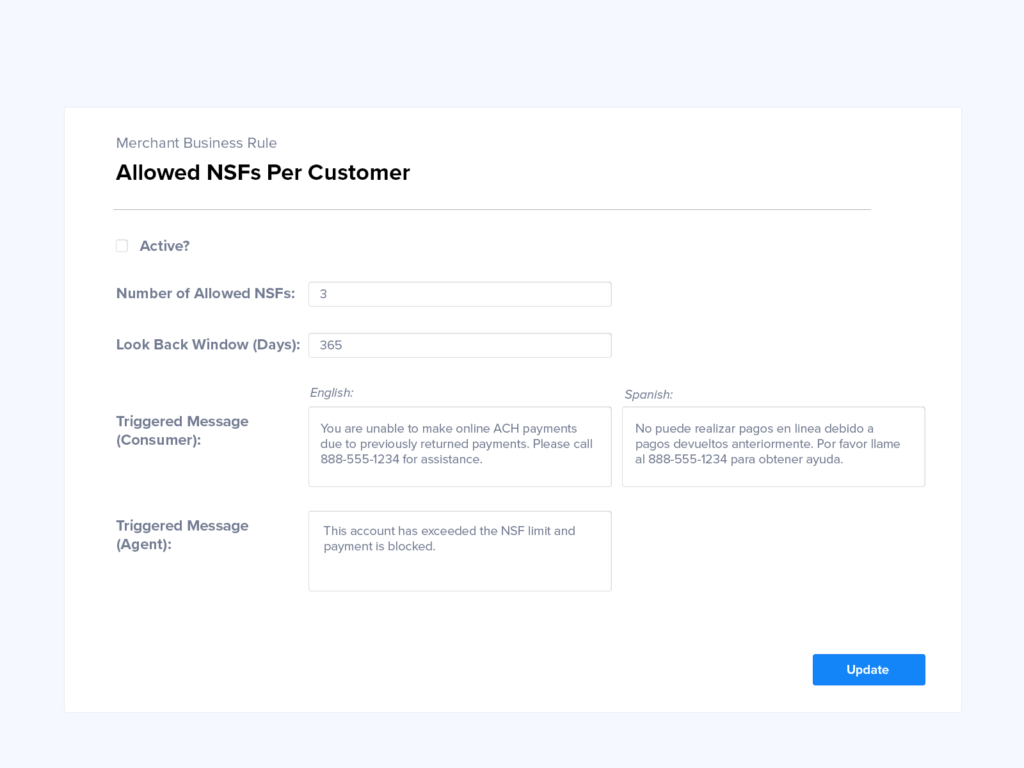Click the "Spanish:" caption
The image size is (1024, 768).
[x=648, y=394]
